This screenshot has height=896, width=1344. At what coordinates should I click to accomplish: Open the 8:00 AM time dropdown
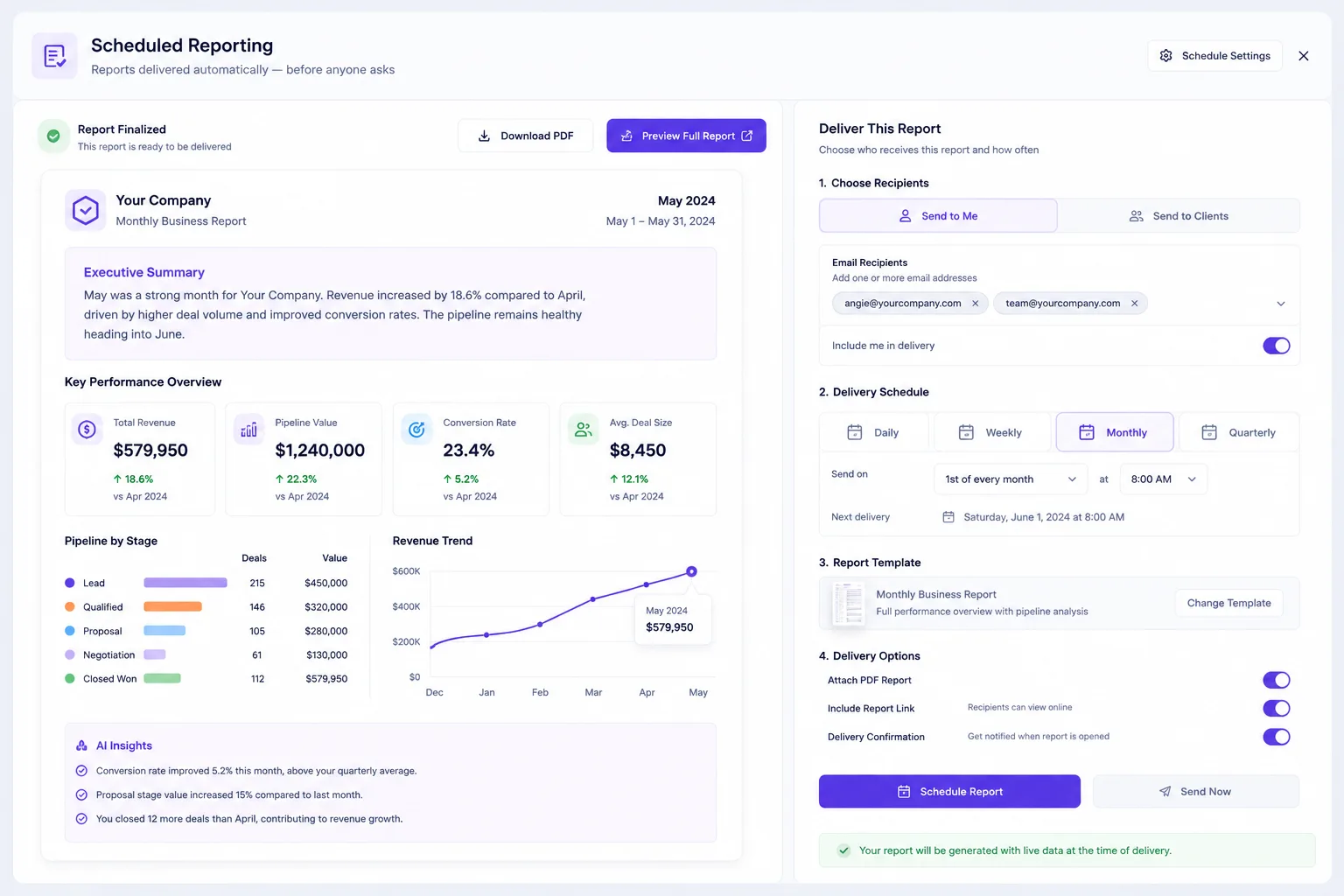[x=1163, y=479]
